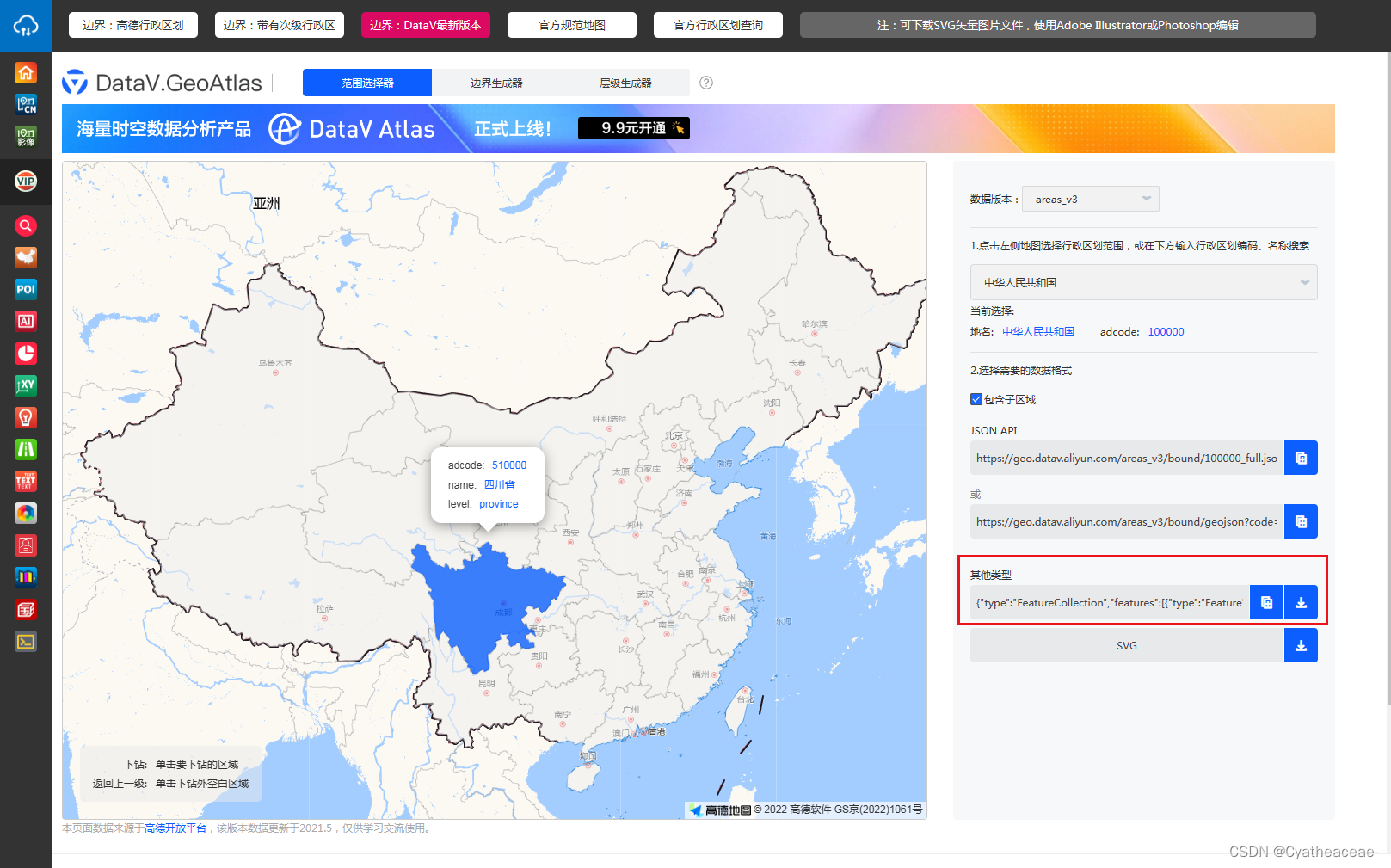Click the SVG bar
The width and height of the screenshot is (1391, 868).
(1127, 645)
